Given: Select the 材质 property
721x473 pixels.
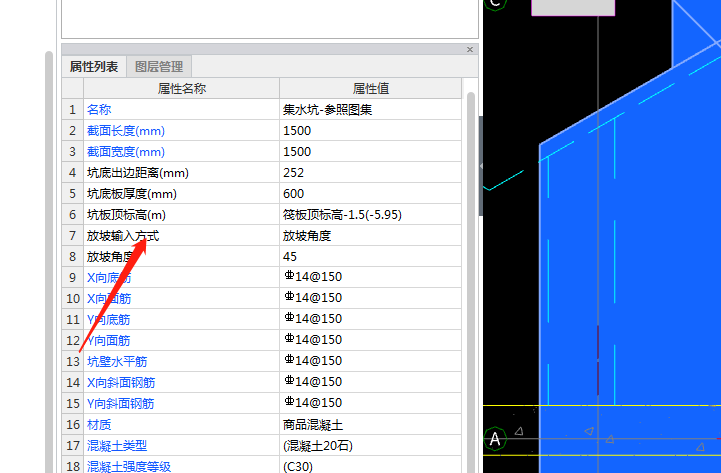Looking at the screenshot, I should (x=99, y=425).
